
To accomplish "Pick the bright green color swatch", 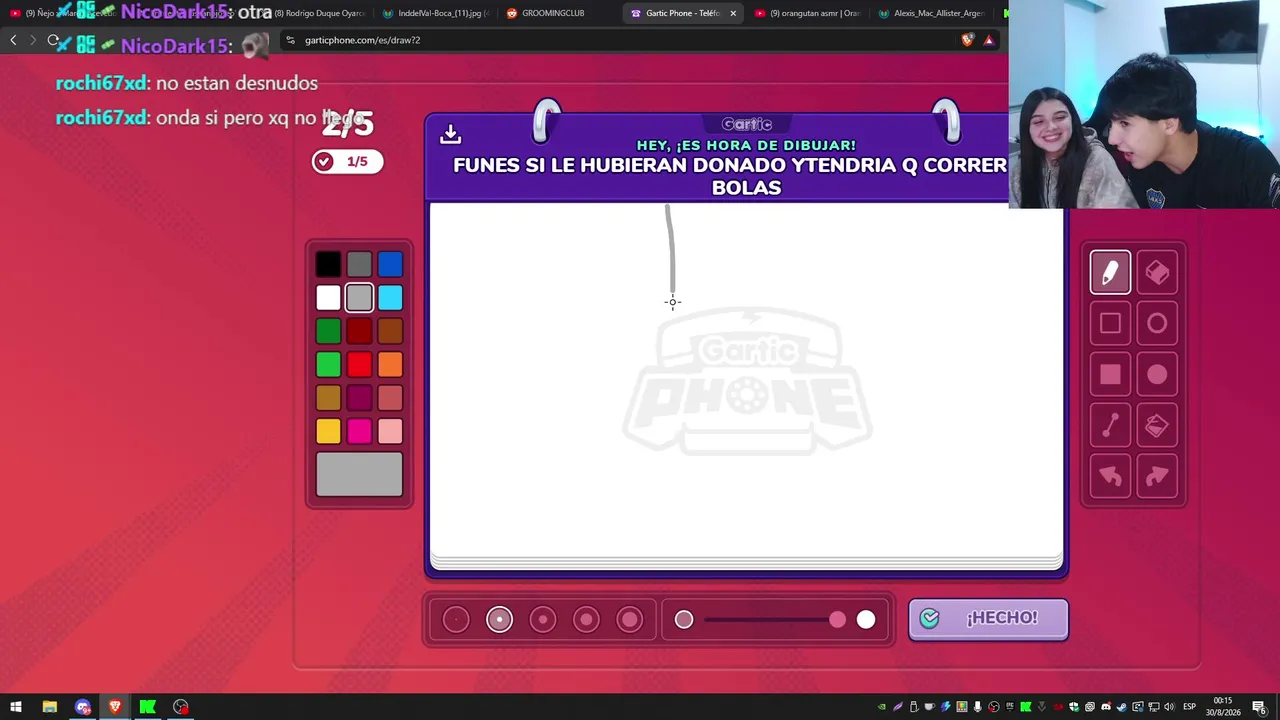I will [328, 364].
